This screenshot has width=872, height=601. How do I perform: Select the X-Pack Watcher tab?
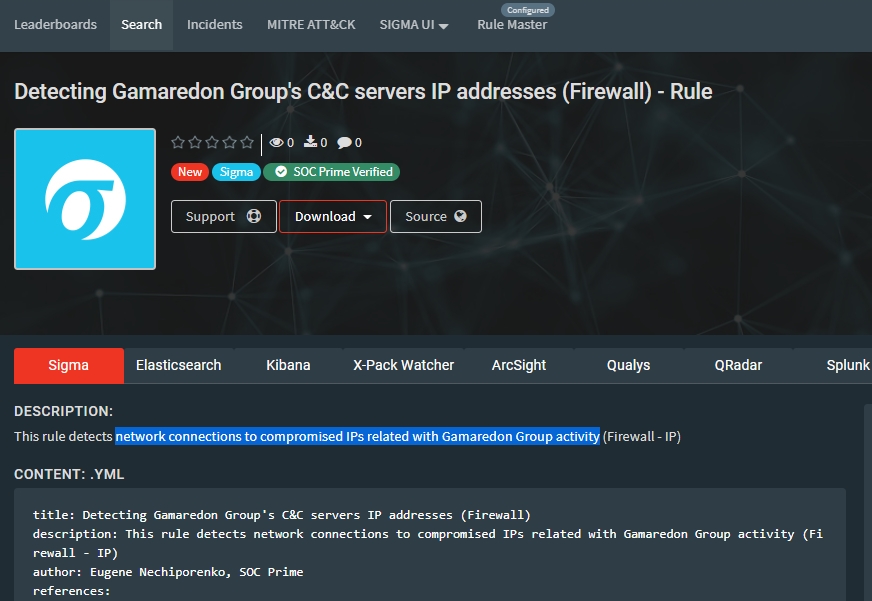[x=404, y=365]
